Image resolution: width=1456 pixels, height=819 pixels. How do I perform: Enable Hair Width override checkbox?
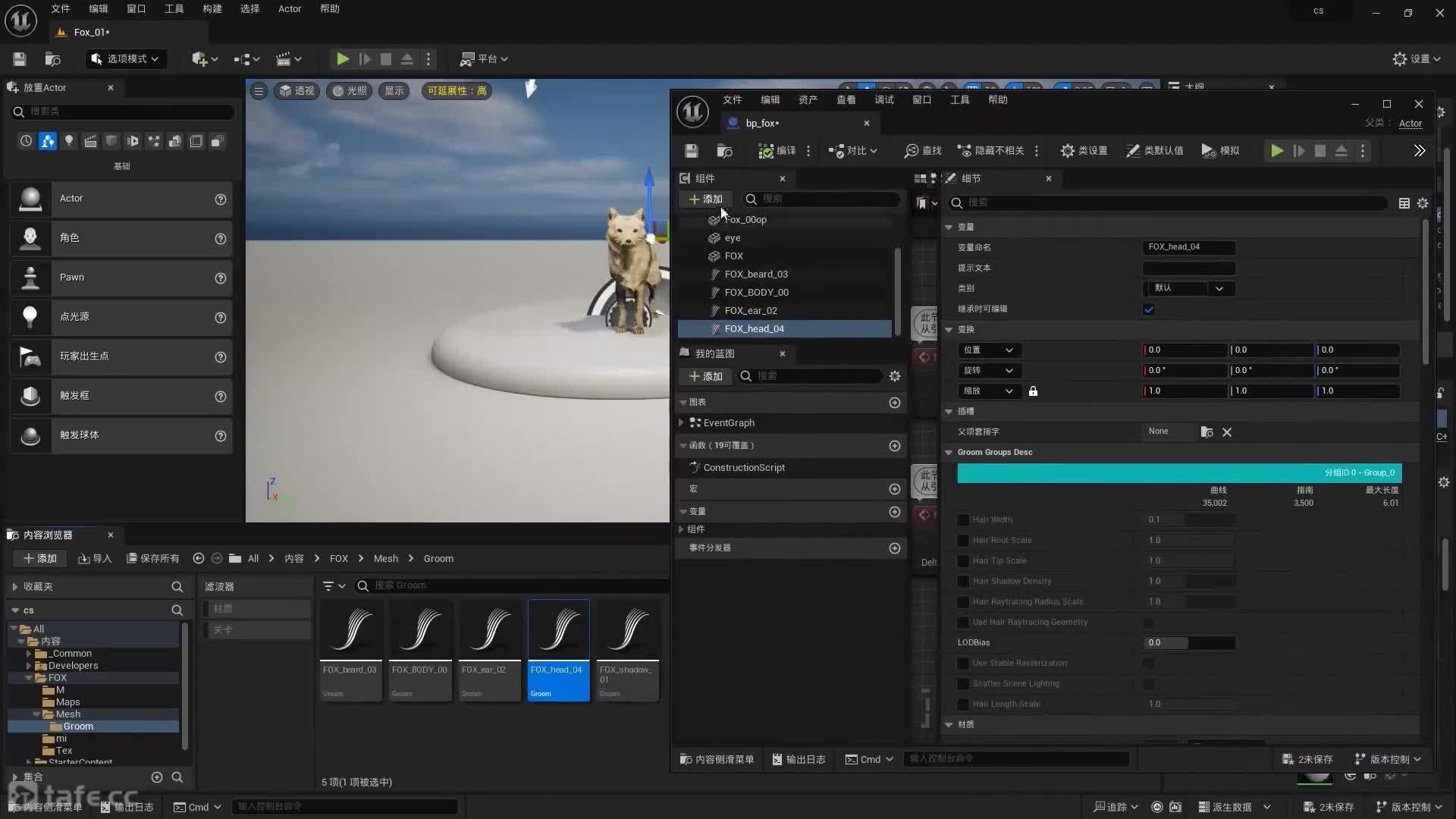click(x=963, y=520)
